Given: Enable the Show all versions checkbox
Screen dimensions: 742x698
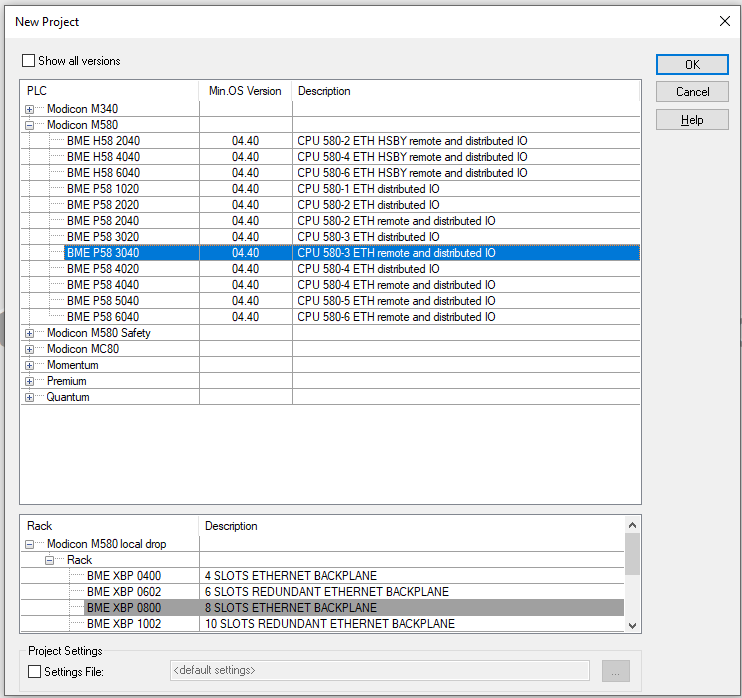Looking at the screenshot, I should click(x=29, y=61).
